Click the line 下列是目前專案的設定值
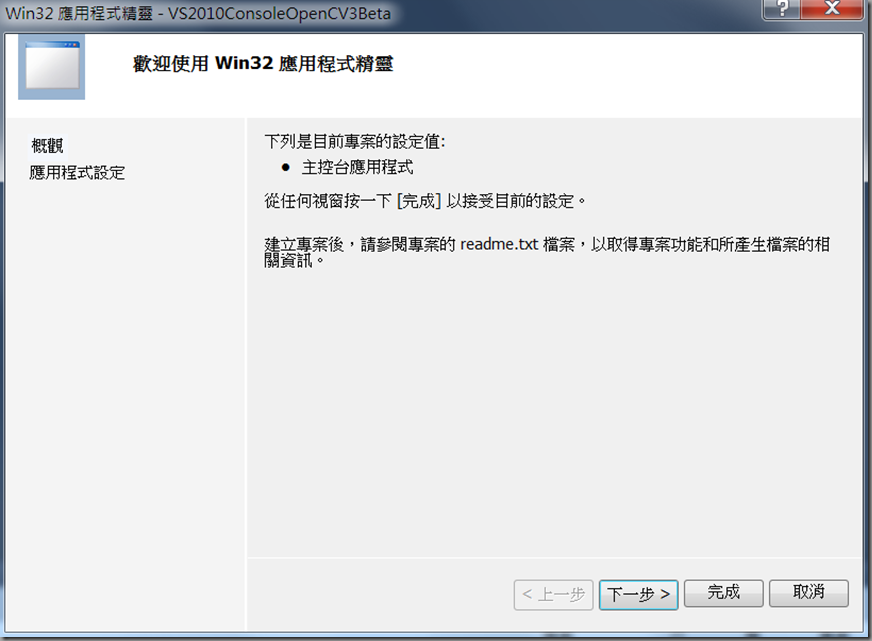 355,141
